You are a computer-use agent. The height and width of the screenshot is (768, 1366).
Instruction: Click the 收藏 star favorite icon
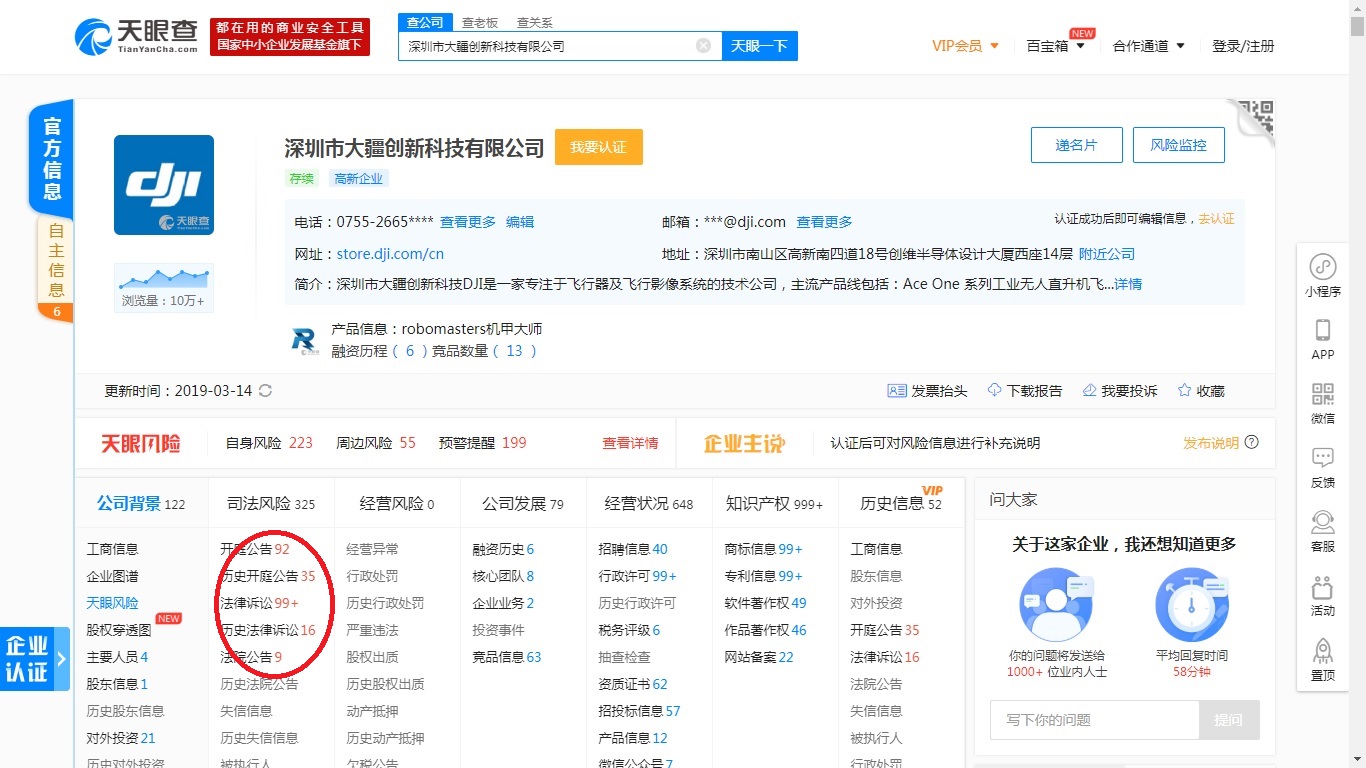tap(1200, 391)
